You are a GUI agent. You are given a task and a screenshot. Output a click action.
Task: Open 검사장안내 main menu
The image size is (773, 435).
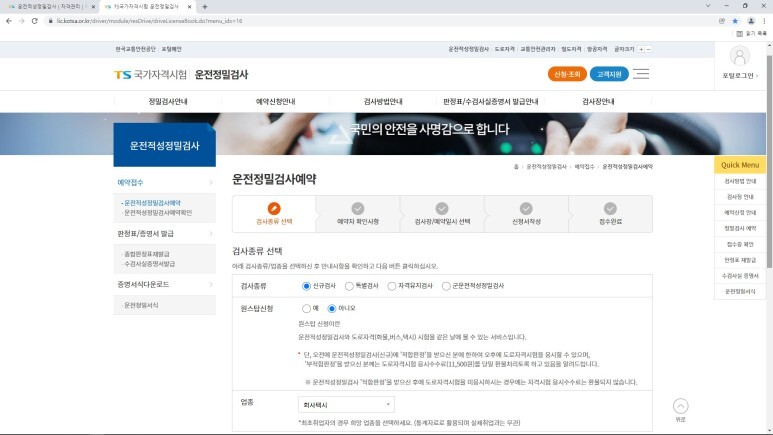(598, 102)
